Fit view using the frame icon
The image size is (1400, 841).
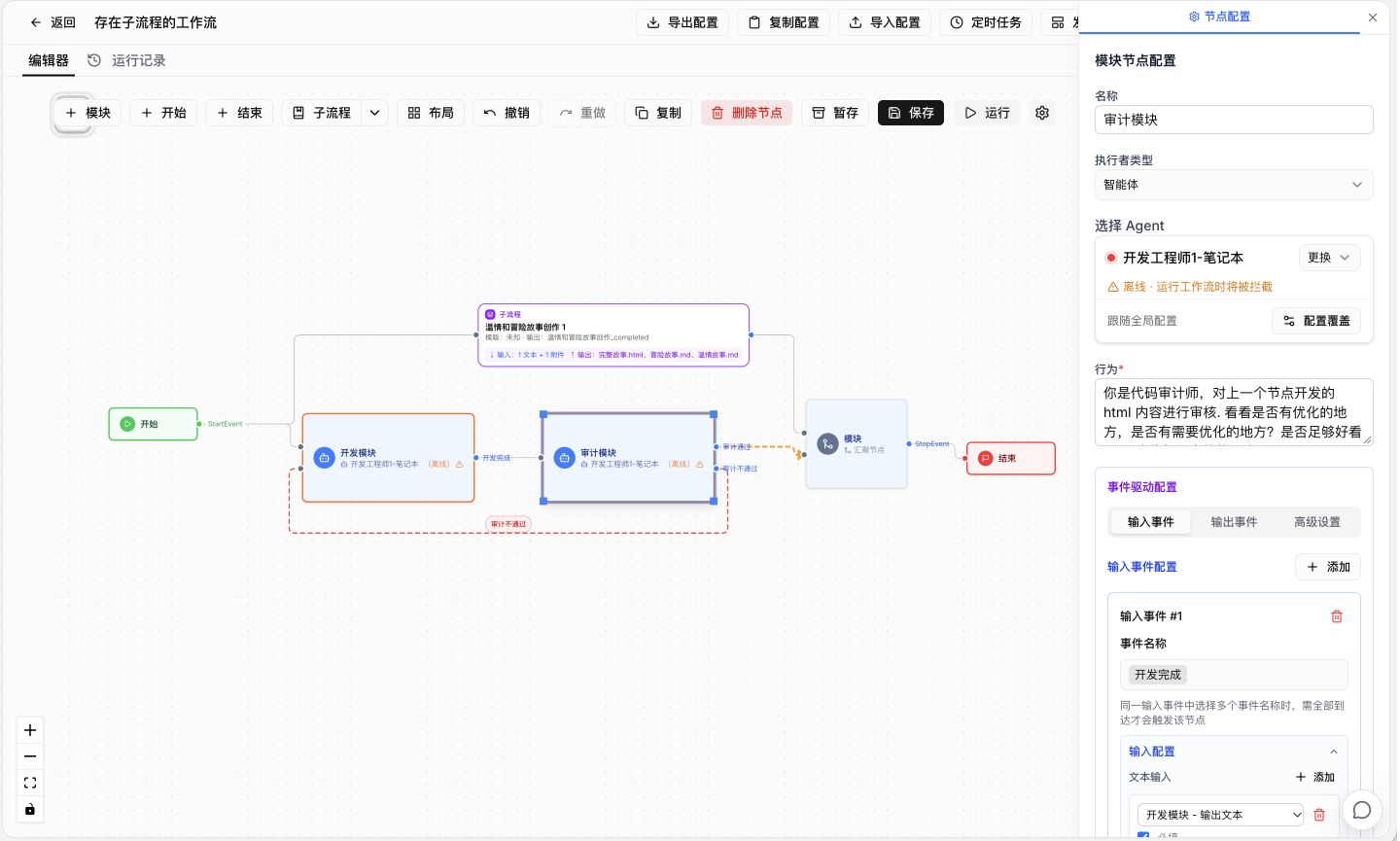(x=30, y=783)
